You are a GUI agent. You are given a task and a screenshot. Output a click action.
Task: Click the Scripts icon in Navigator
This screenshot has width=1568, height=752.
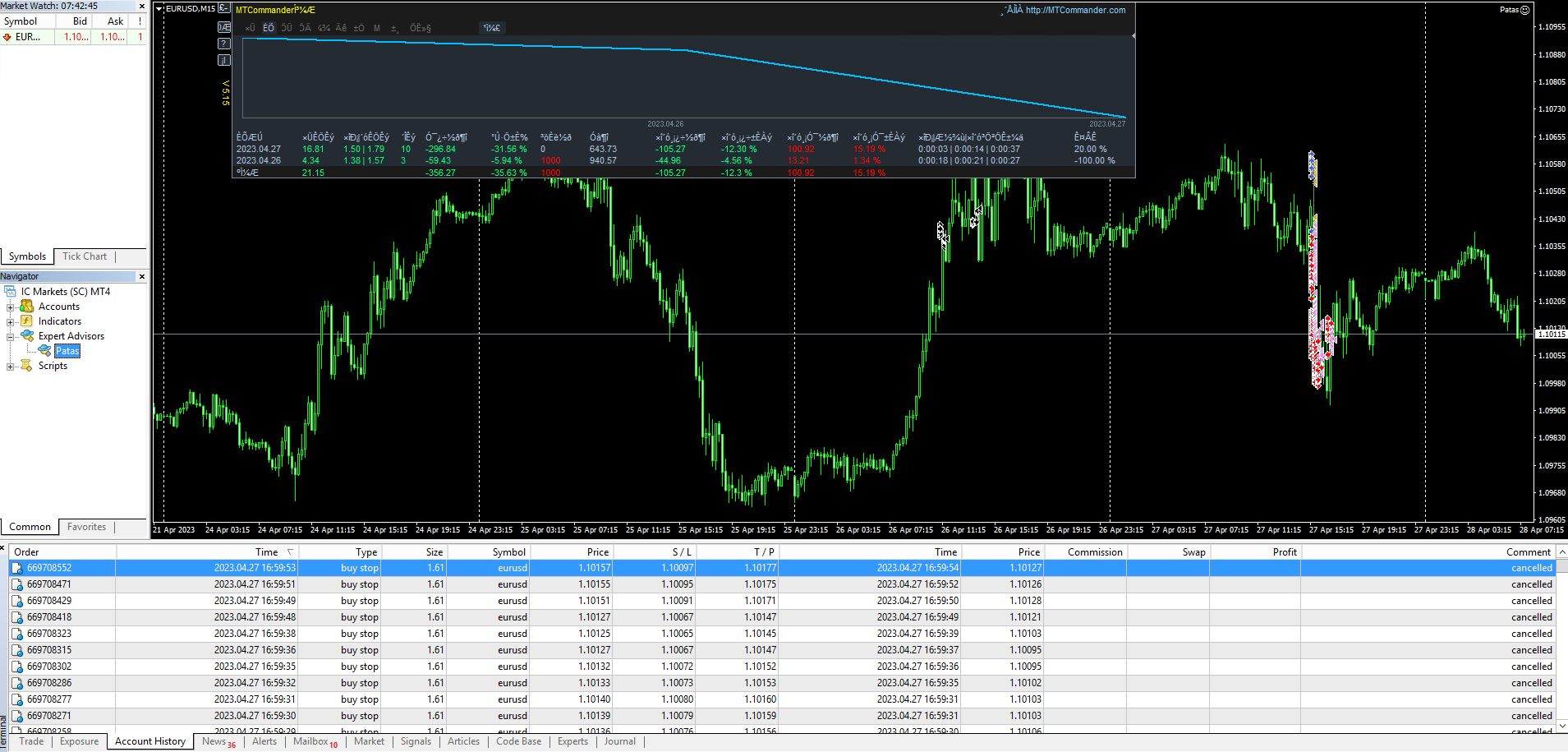click(27, 366)
